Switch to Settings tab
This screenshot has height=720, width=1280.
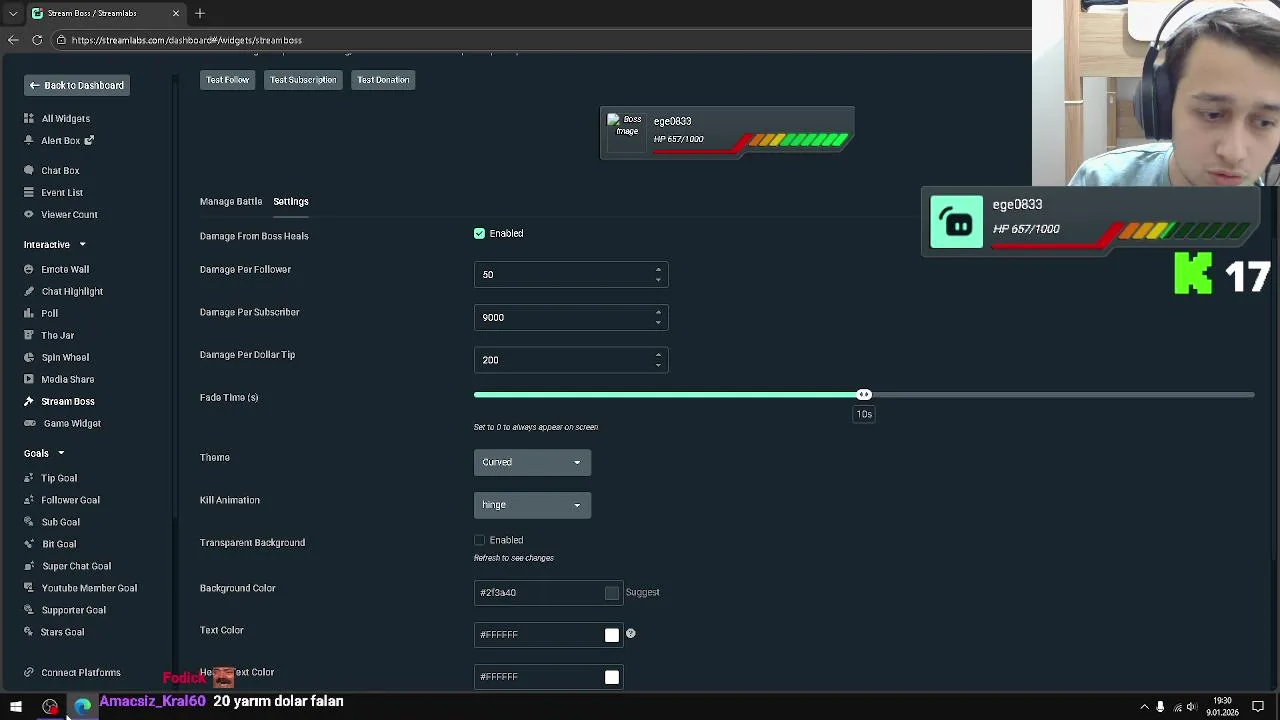291,201
